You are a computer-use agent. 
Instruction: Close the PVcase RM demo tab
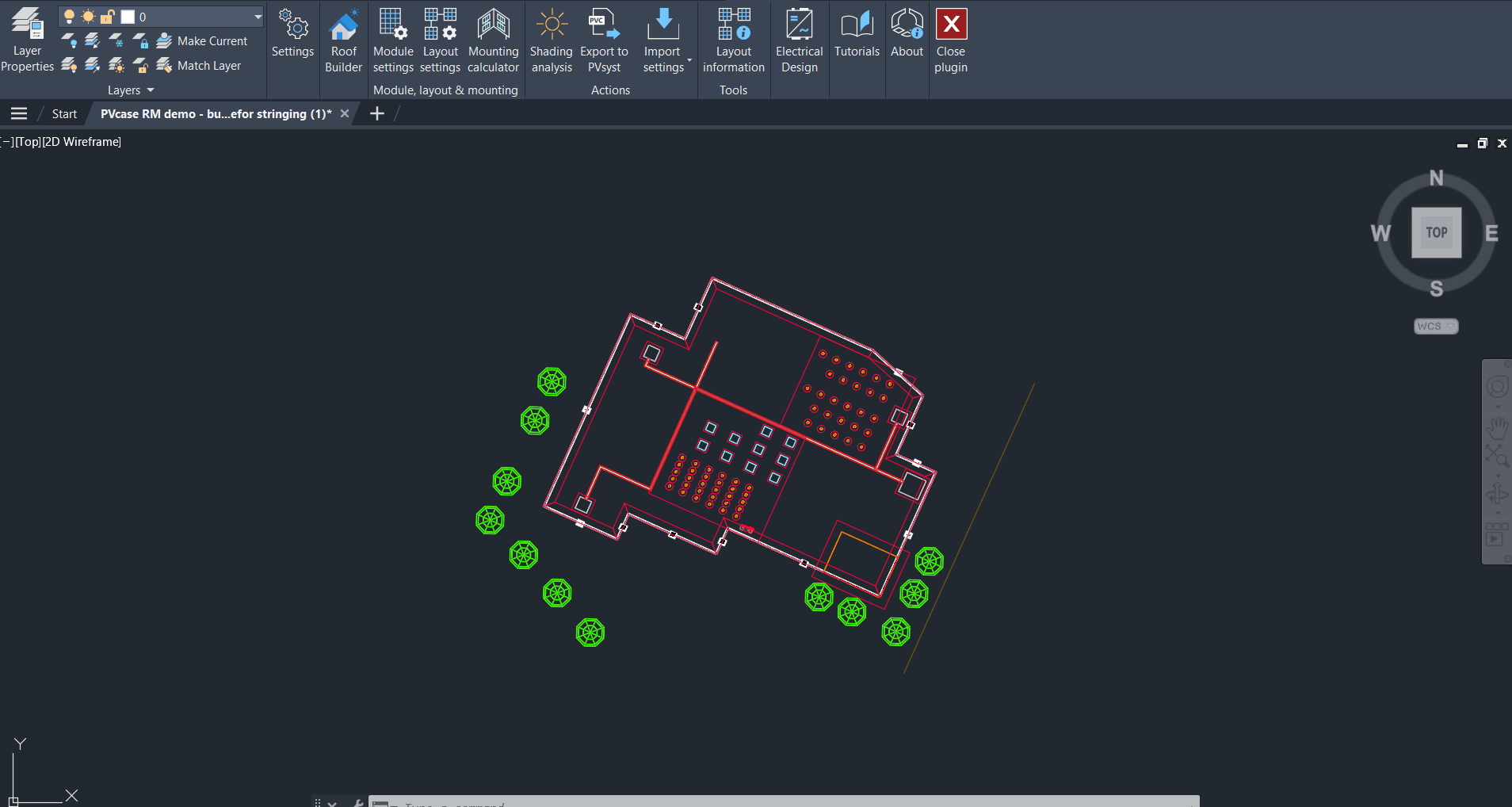coord(345,113)
